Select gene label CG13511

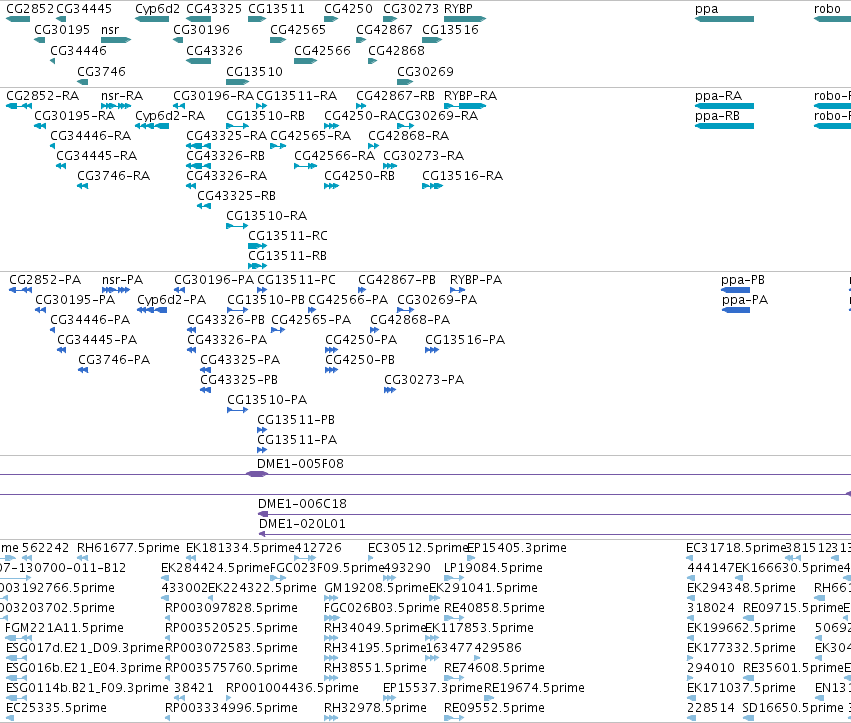click(276, 9)
